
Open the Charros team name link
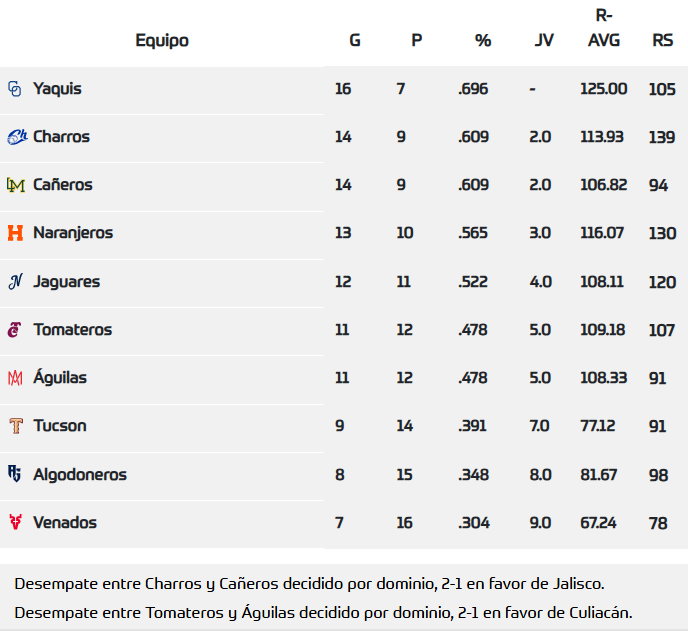[61, 137]
